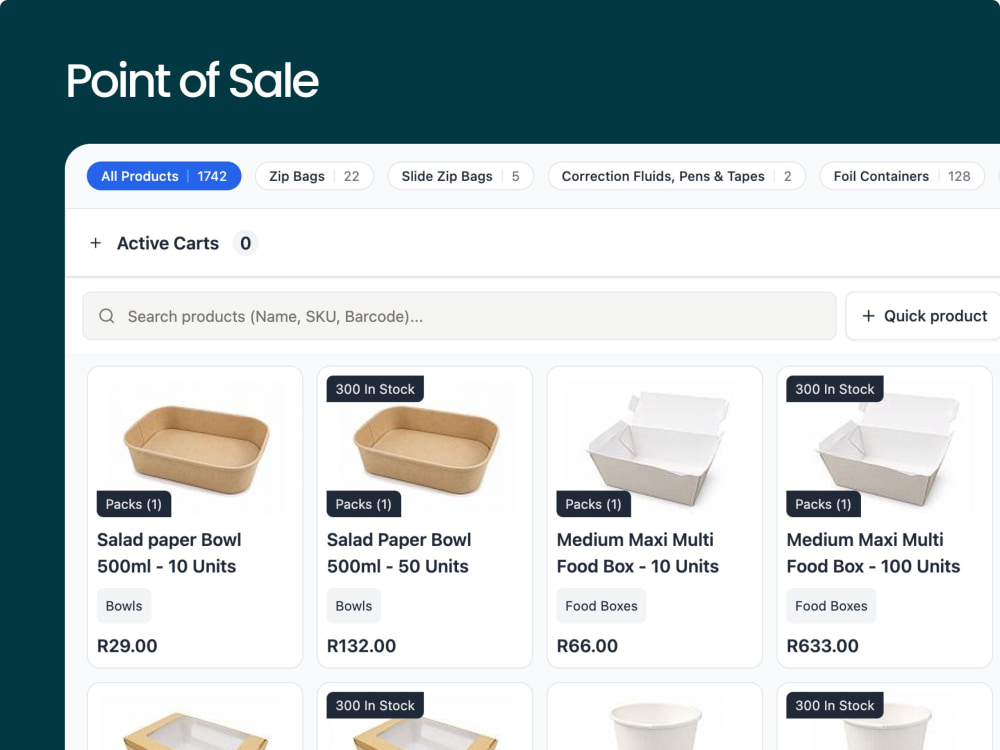Switch to the Zip Bags category

point(314,176)
